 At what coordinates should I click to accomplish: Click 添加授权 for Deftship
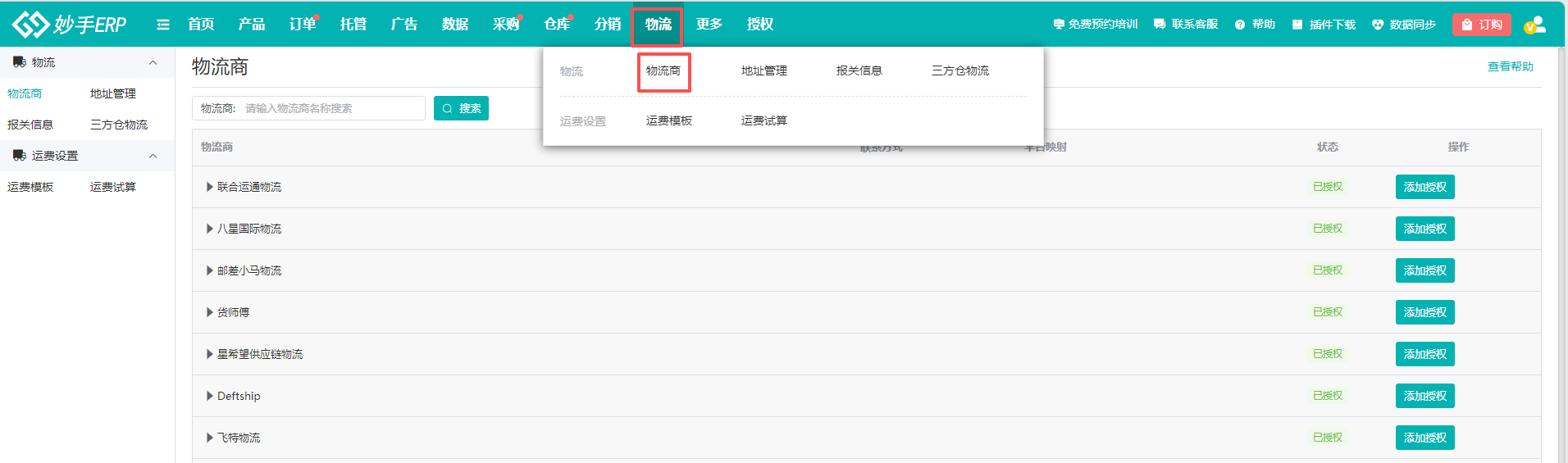click(x=1425, y=396)
